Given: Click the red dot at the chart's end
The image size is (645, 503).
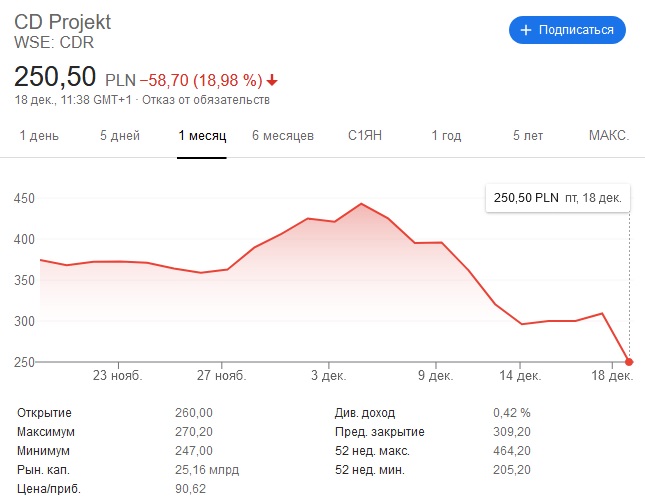Looking at the screenshot, I should click(x=629, y=362).
